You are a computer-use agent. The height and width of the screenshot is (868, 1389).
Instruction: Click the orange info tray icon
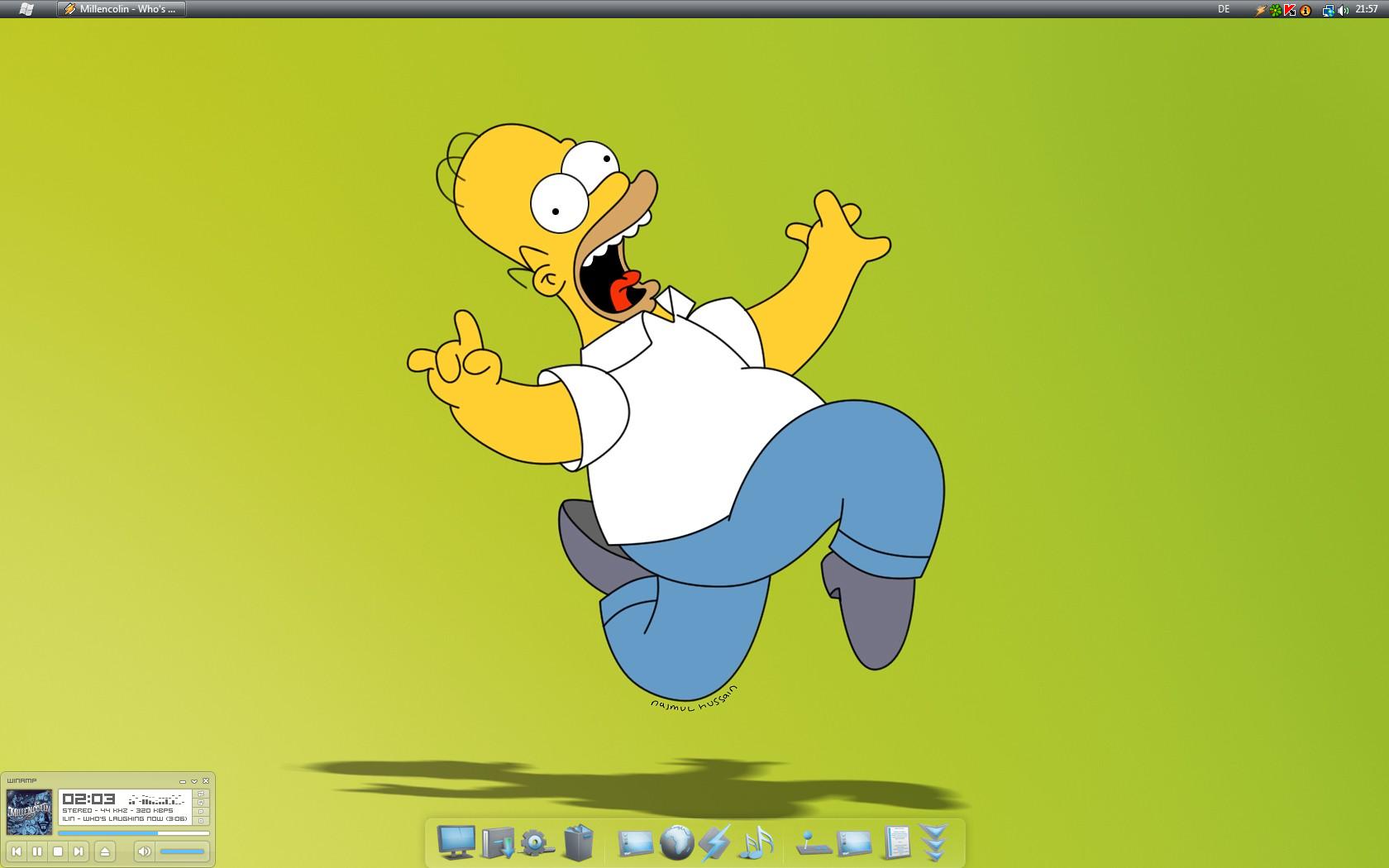[x=1305, y=10]
